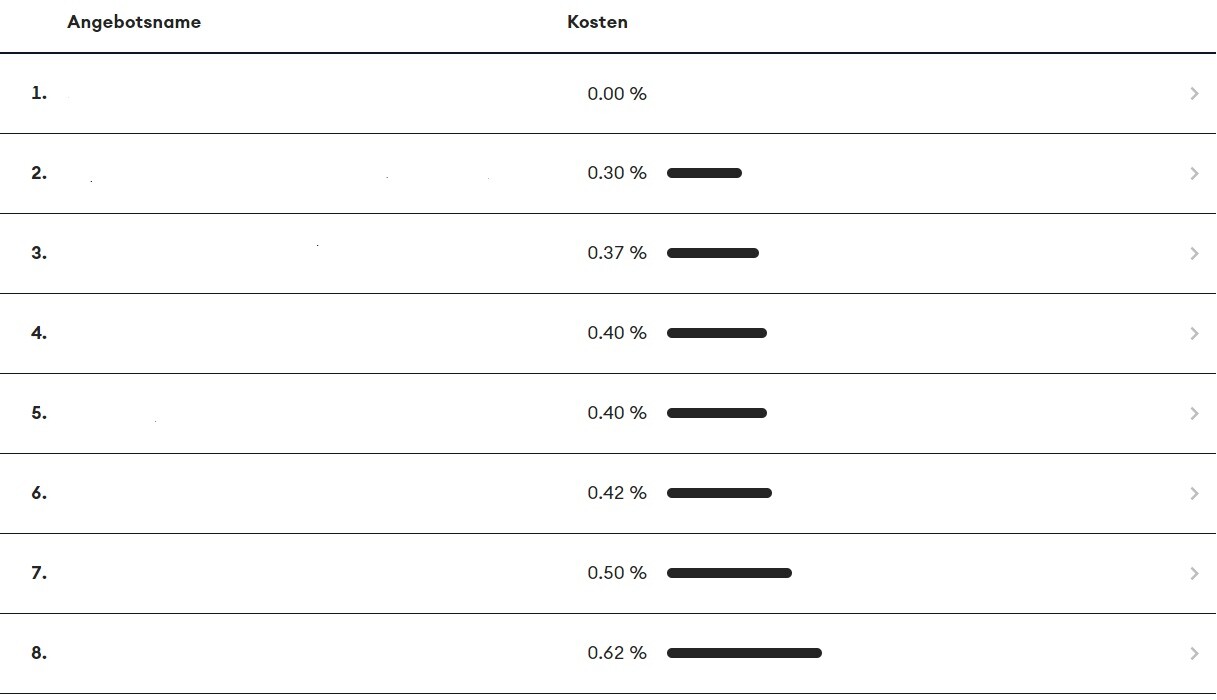Click the arrow icon on row 8

click(1194, 653)
